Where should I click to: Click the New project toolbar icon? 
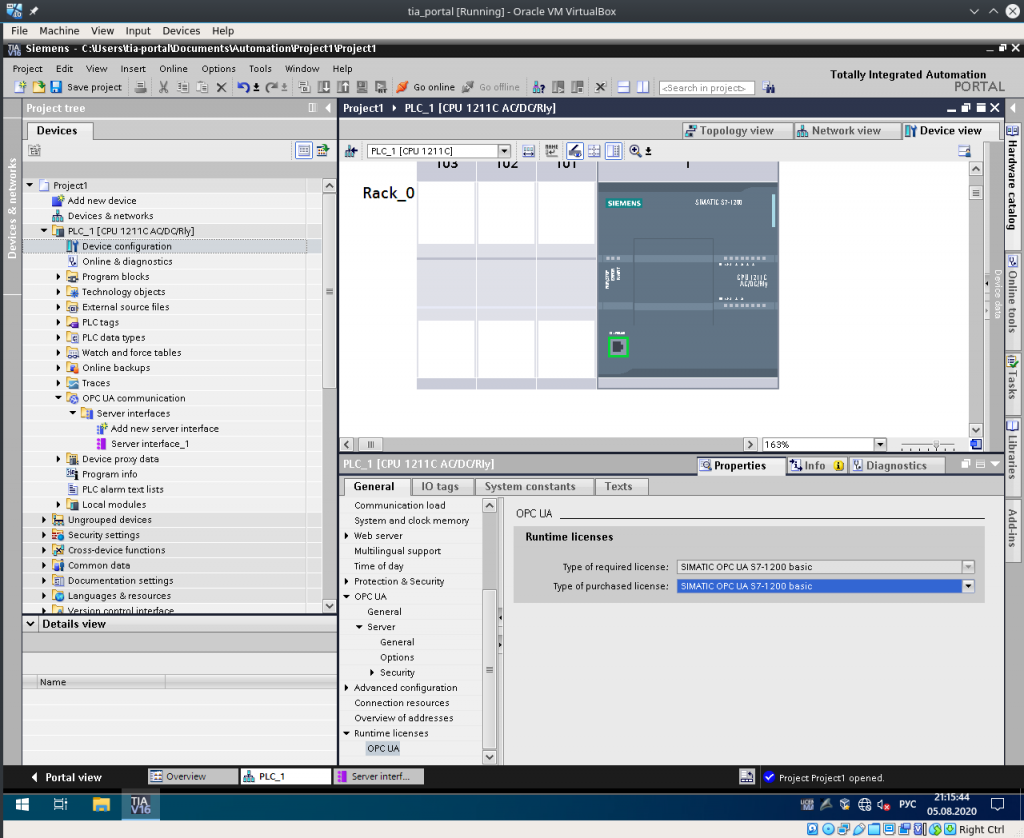20,87
